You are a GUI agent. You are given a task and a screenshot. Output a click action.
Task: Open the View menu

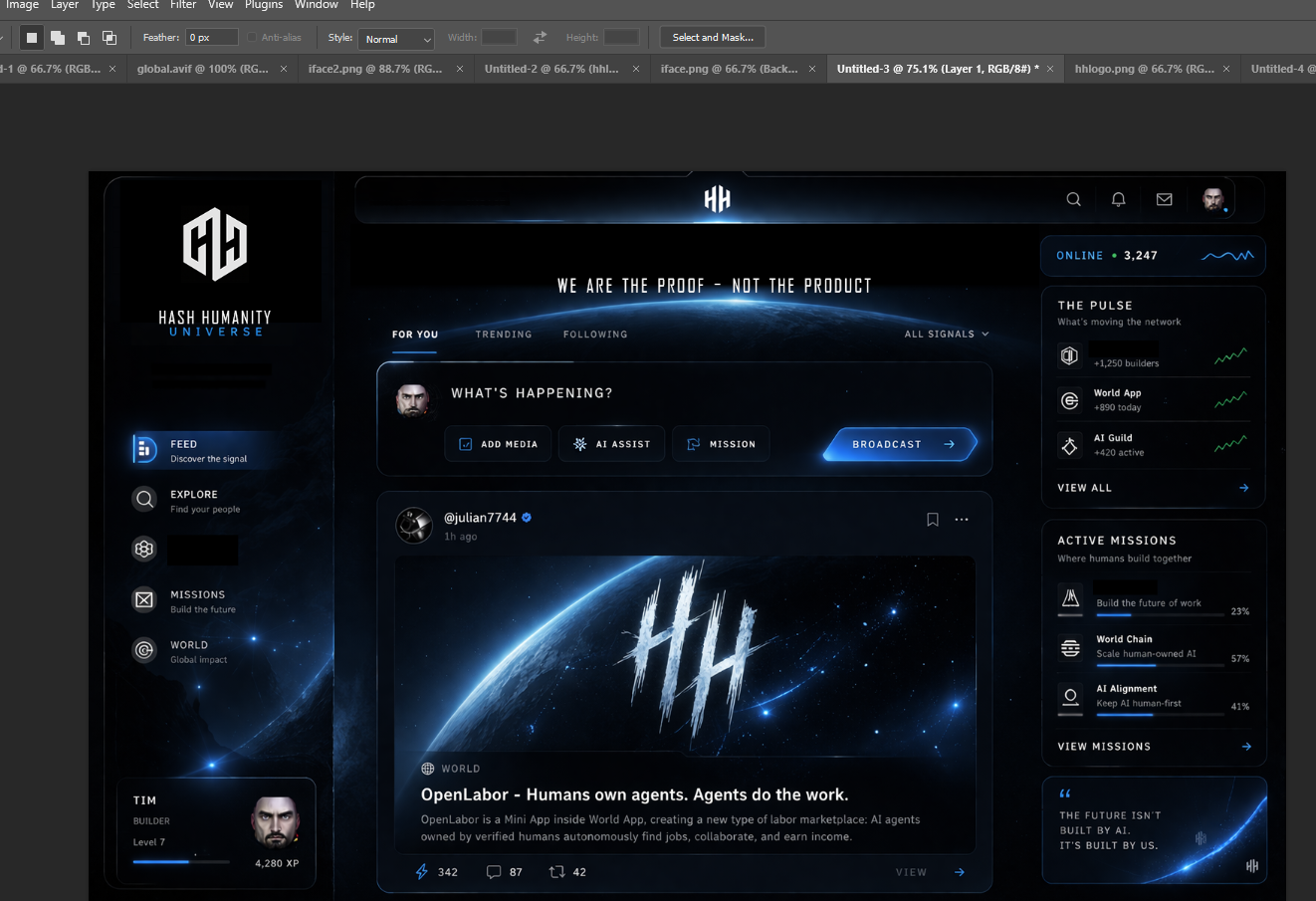(x=221, y=5)
